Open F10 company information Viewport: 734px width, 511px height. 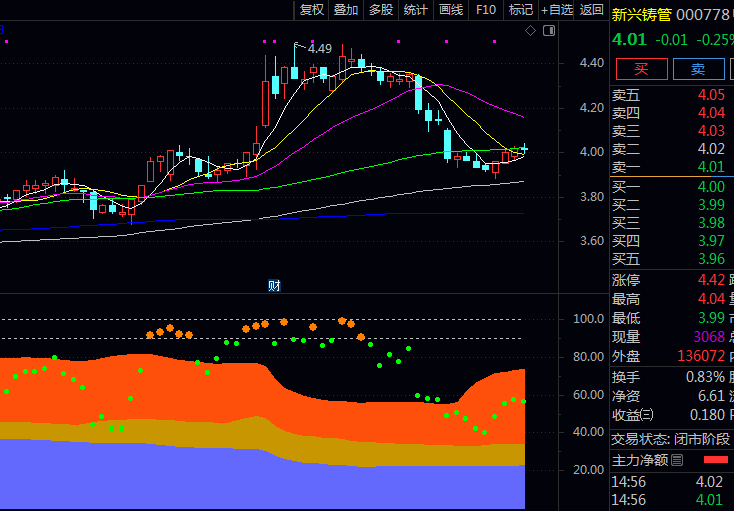pos(486,10)
